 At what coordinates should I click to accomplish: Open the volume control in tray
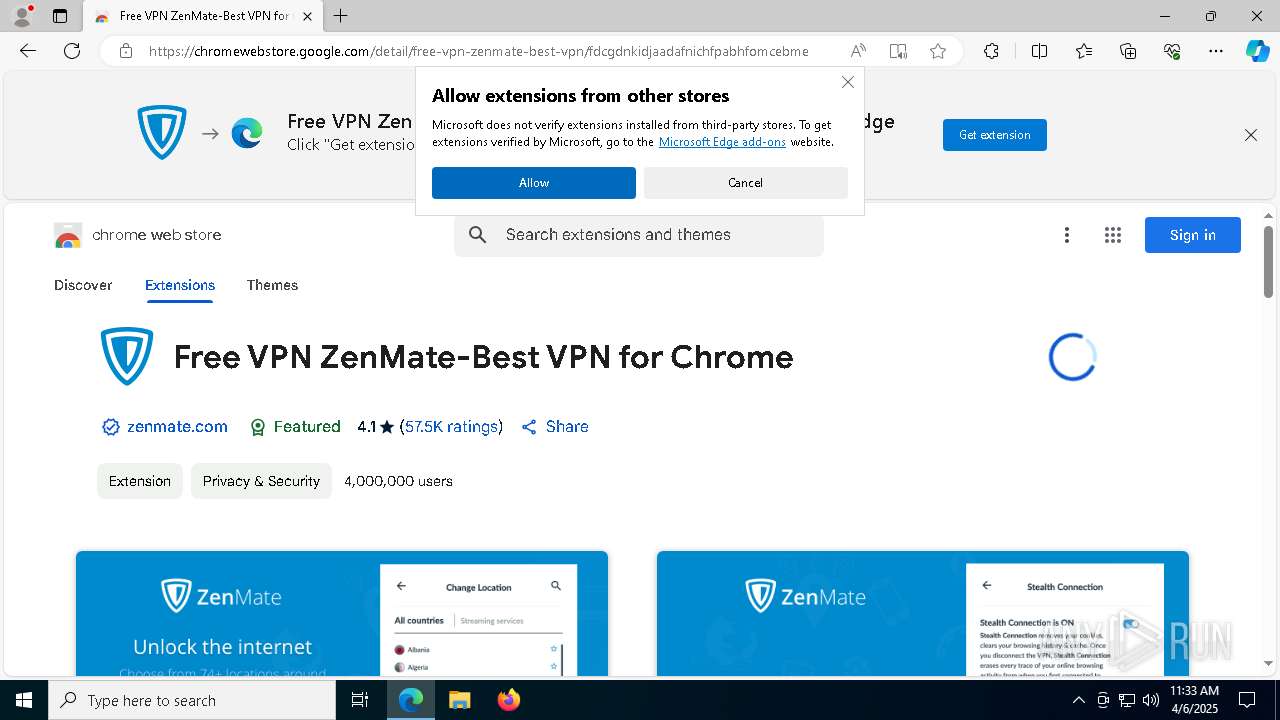click(1151, 700)
